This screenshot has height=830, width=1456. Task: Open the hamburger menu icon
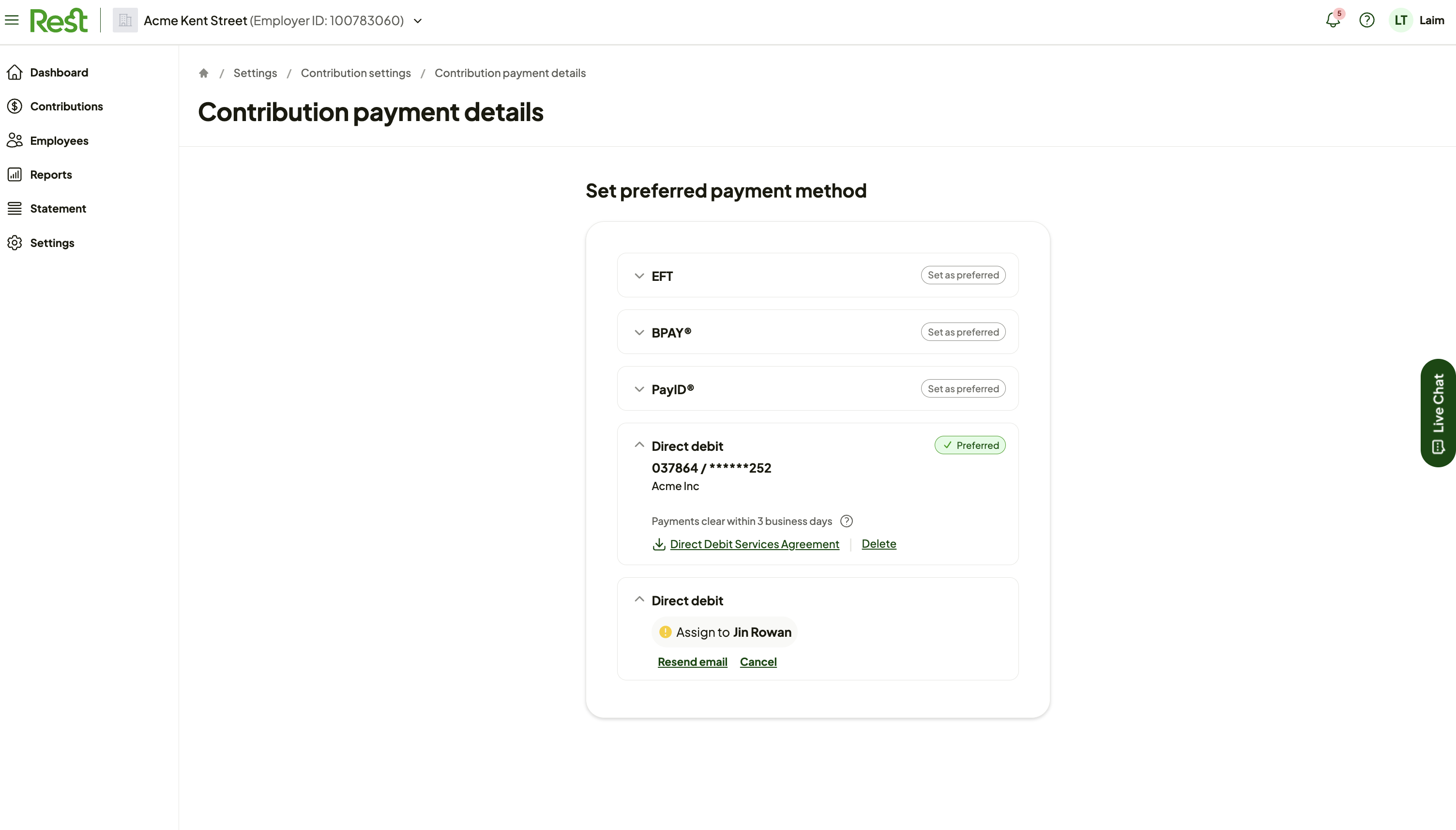click(x=12, y=20)
